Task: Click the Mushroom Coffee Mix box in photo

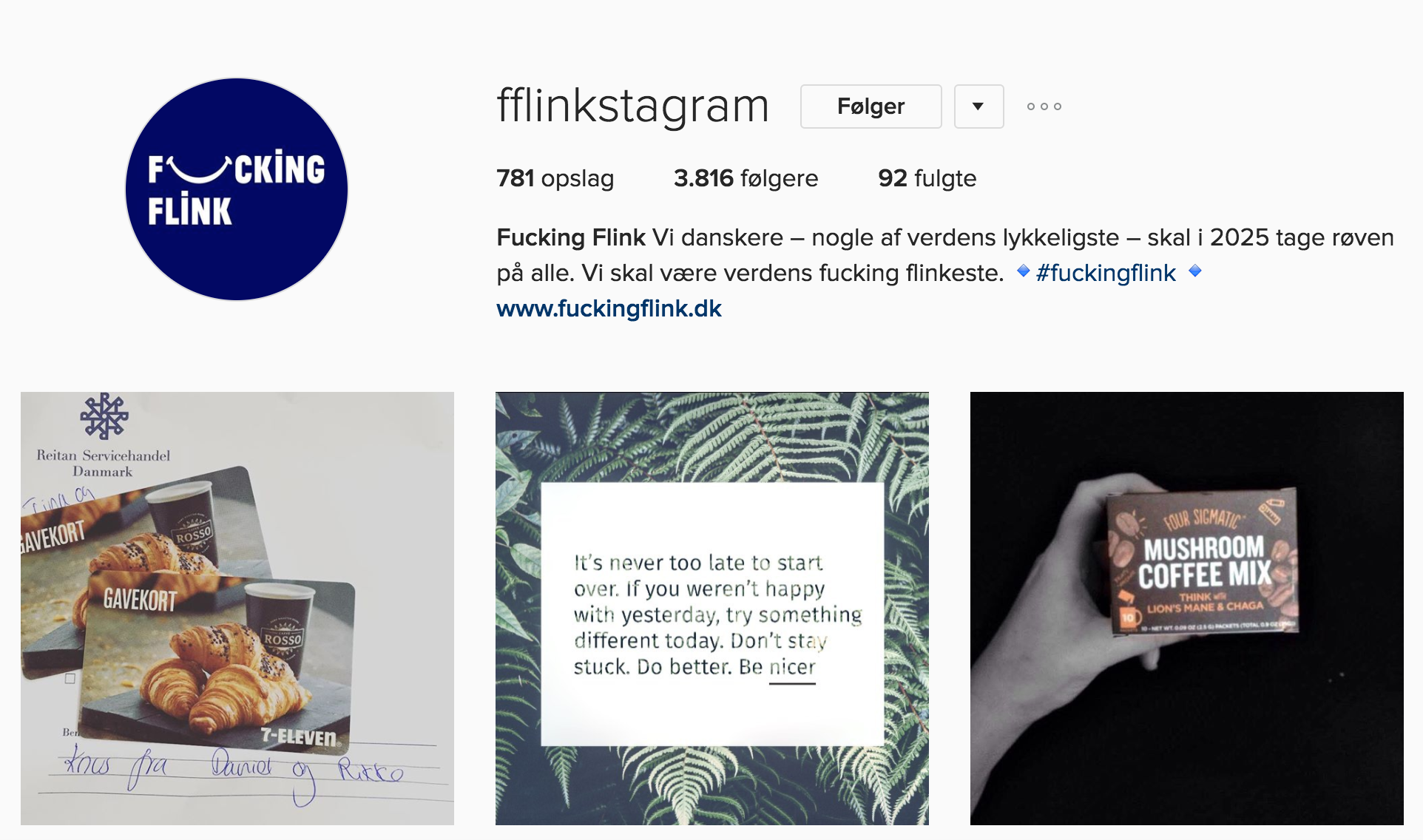Action: point(1203,562)
